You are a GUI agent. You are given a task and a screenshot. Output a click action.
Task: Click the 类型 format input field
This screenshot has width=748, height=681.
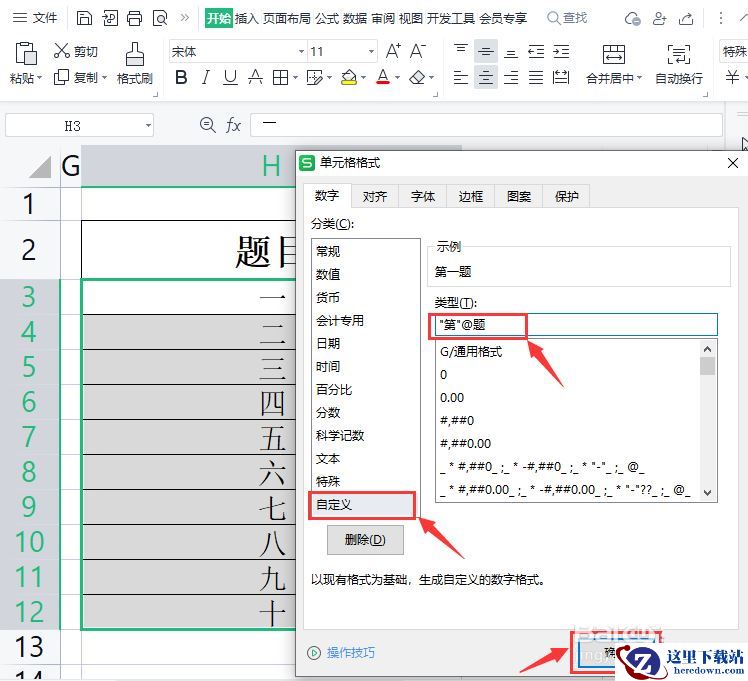(576, 325)
